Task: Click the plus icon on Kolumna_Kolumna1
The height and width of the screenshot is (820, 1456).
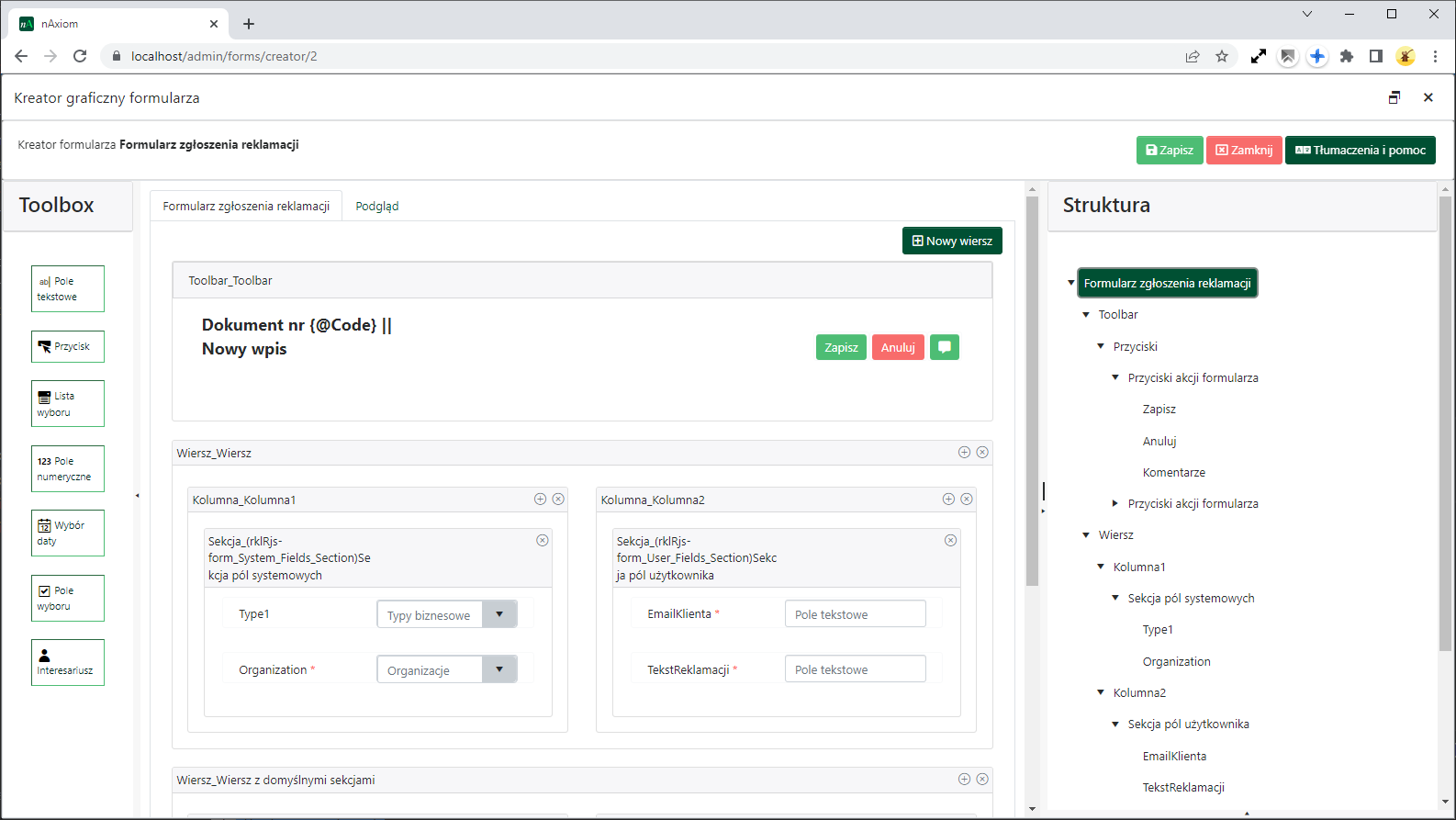Action: click(540, 499)
